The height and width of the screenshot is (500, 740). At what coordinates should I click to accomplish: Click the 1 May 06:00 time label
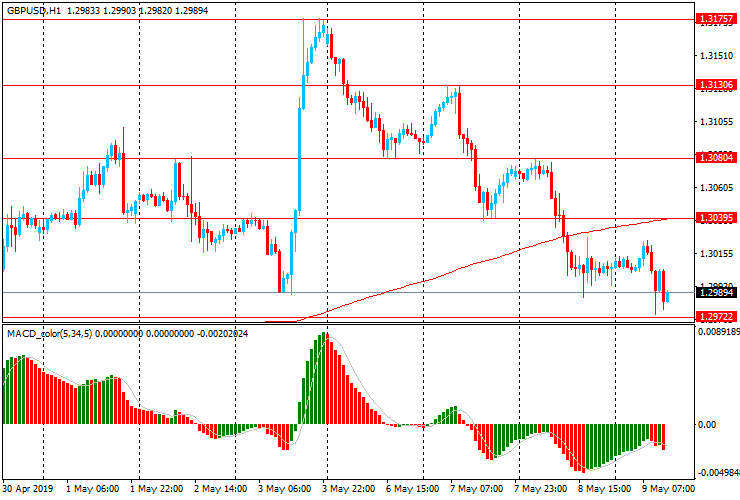point(92,488)
